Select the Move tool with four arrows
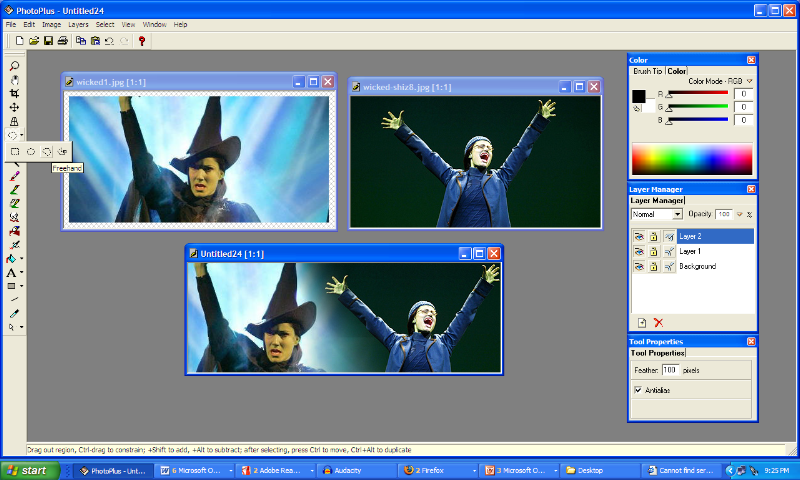The image size is (800, 480). coord(14,107)
